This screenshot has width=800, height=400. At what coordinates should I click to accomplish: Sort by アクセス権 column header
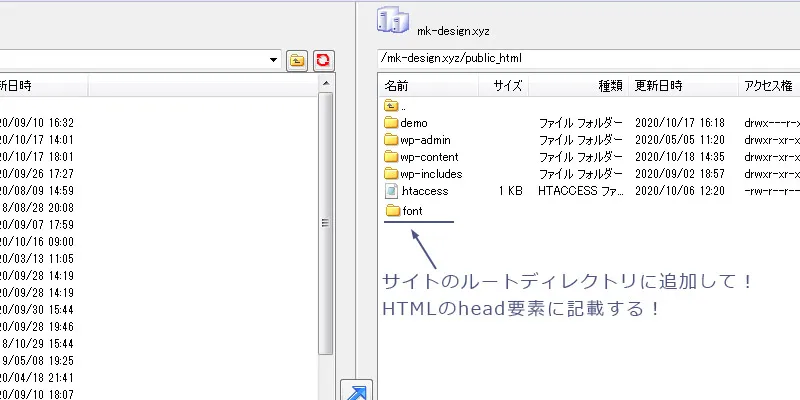tap(768, 86)
